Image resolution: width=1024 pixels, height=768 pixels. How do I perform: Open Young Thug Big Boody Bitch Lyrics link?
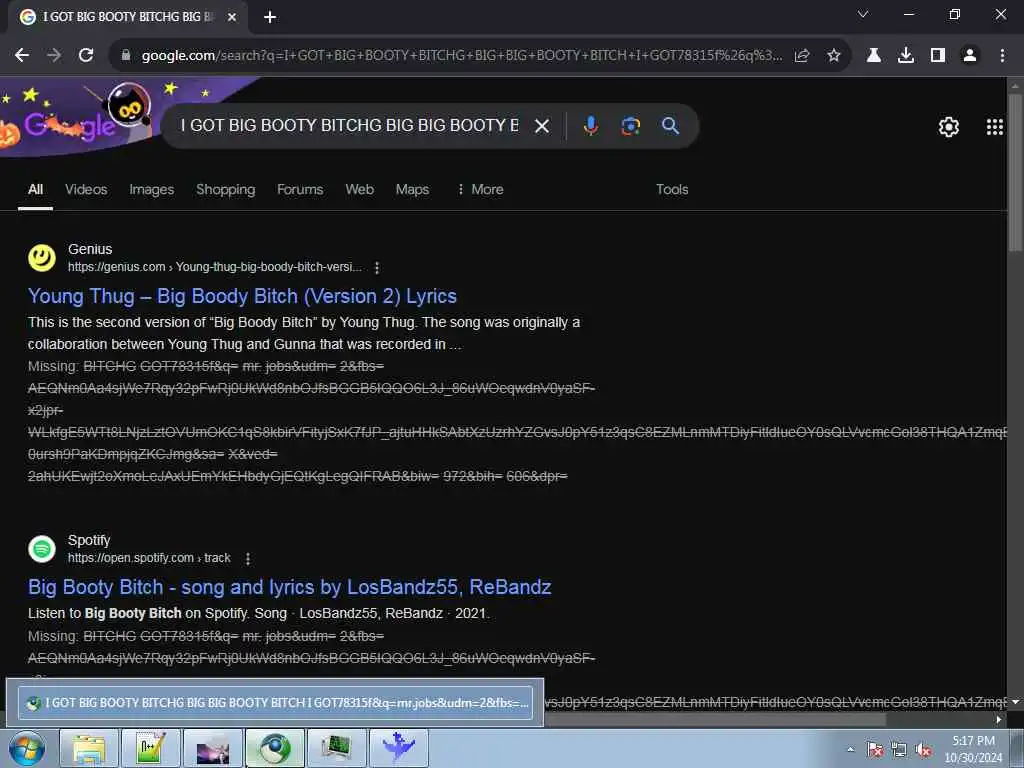(242, 296)
